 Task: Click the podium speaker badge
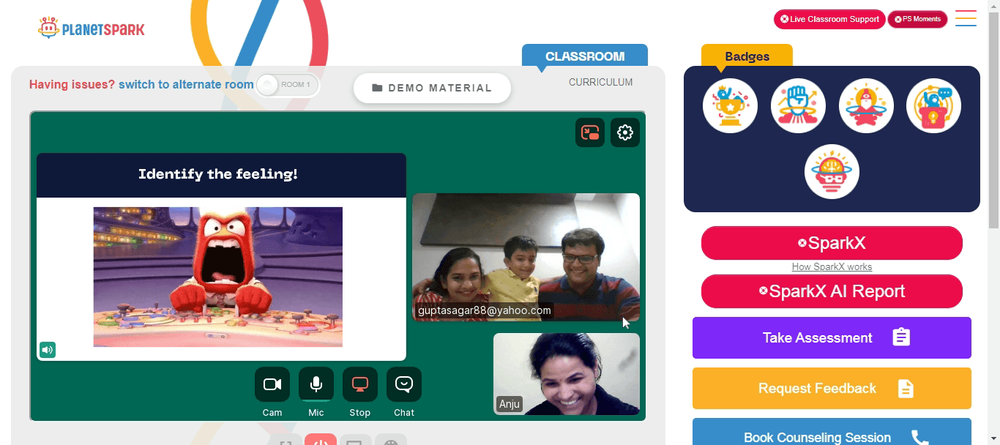[934, 106]
